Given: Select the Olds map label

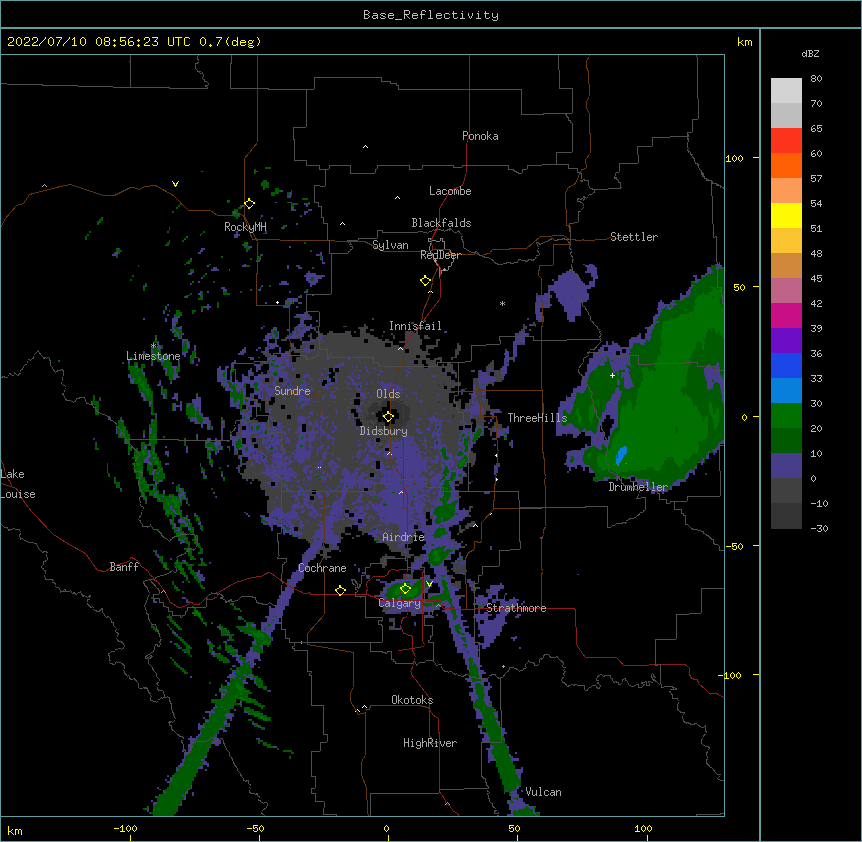Looking at the screenshot, I should point(388,394).
